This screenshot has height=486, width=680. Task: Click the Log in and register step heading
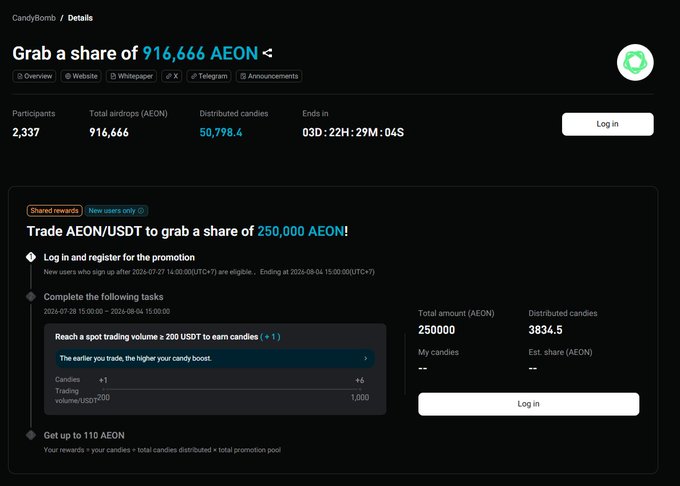pyautogui.click(x=119, y=258)
